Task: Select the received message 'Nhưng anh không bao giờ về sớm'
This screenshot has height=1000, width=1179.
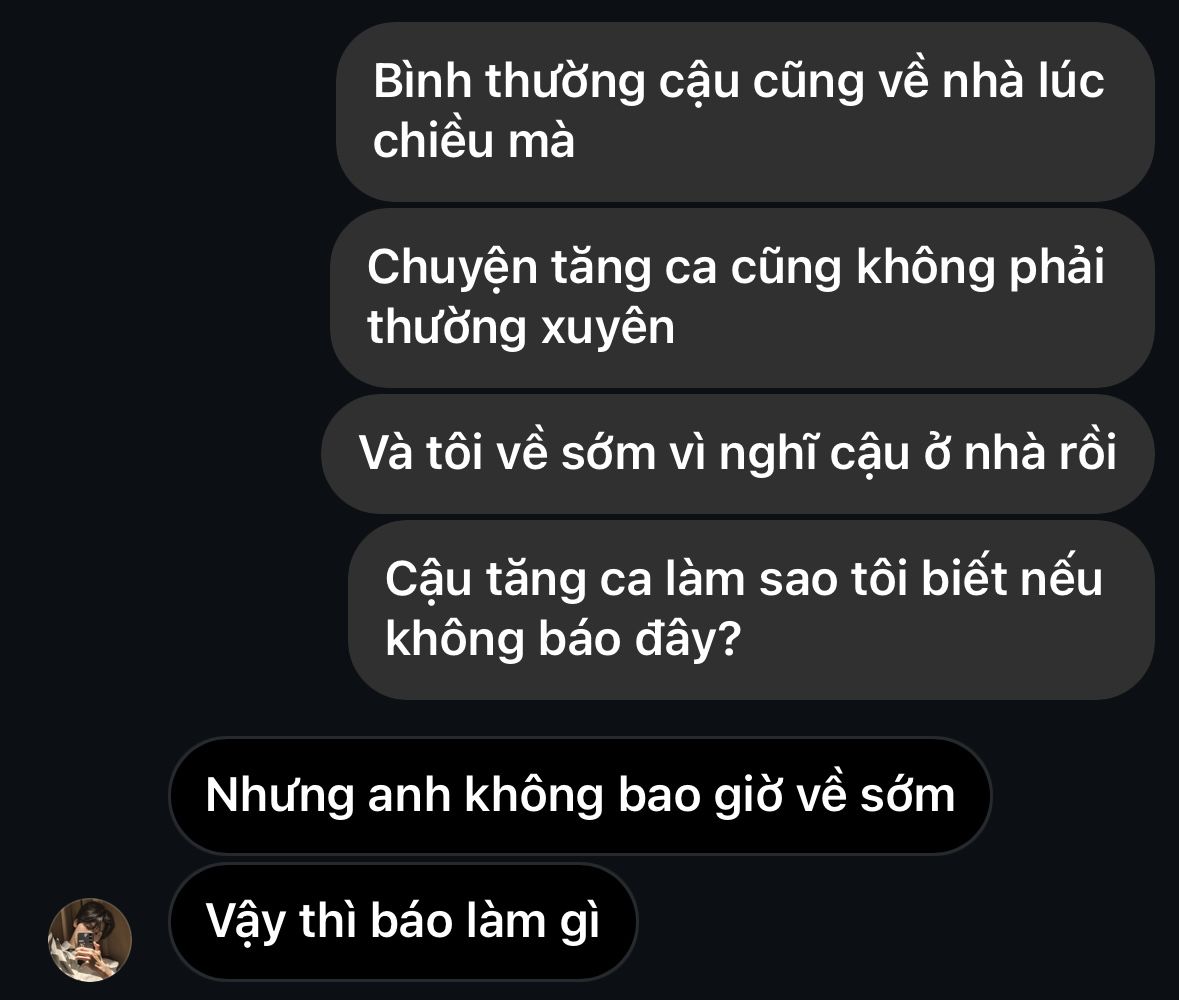Action: point(580,795)
